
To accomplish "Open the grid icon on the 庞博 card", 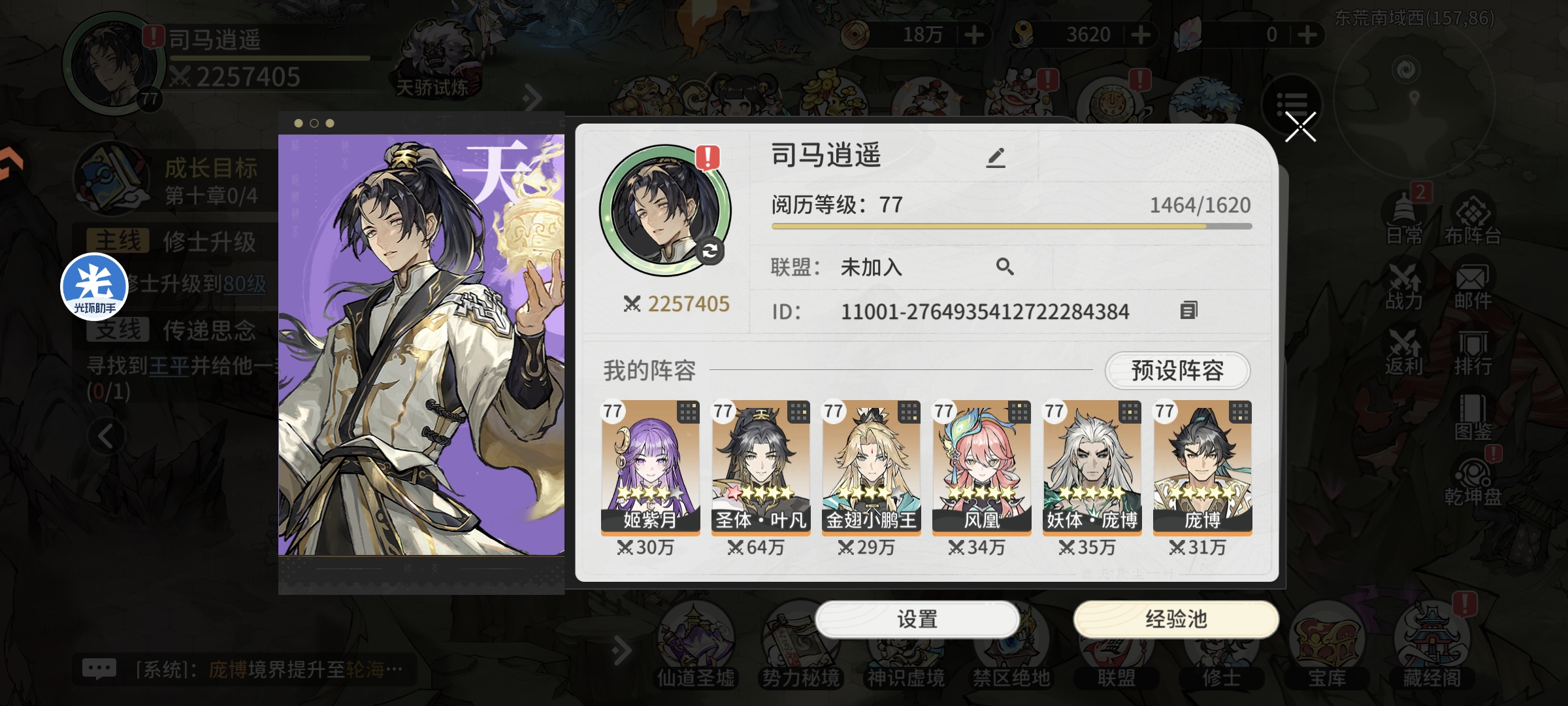I will 1240,412.
